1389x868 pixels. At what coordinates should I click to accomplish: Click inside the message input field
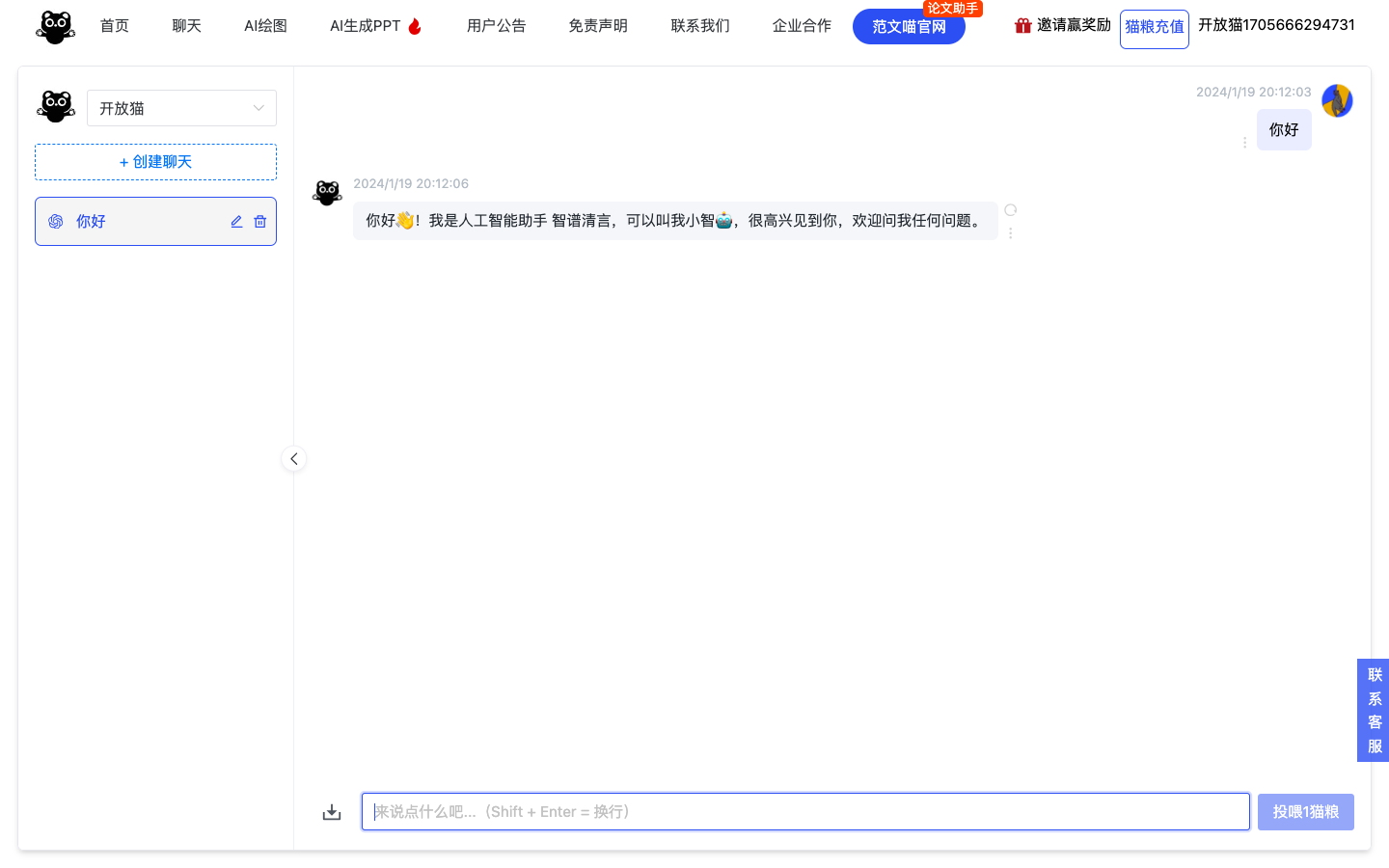(805, 811)
